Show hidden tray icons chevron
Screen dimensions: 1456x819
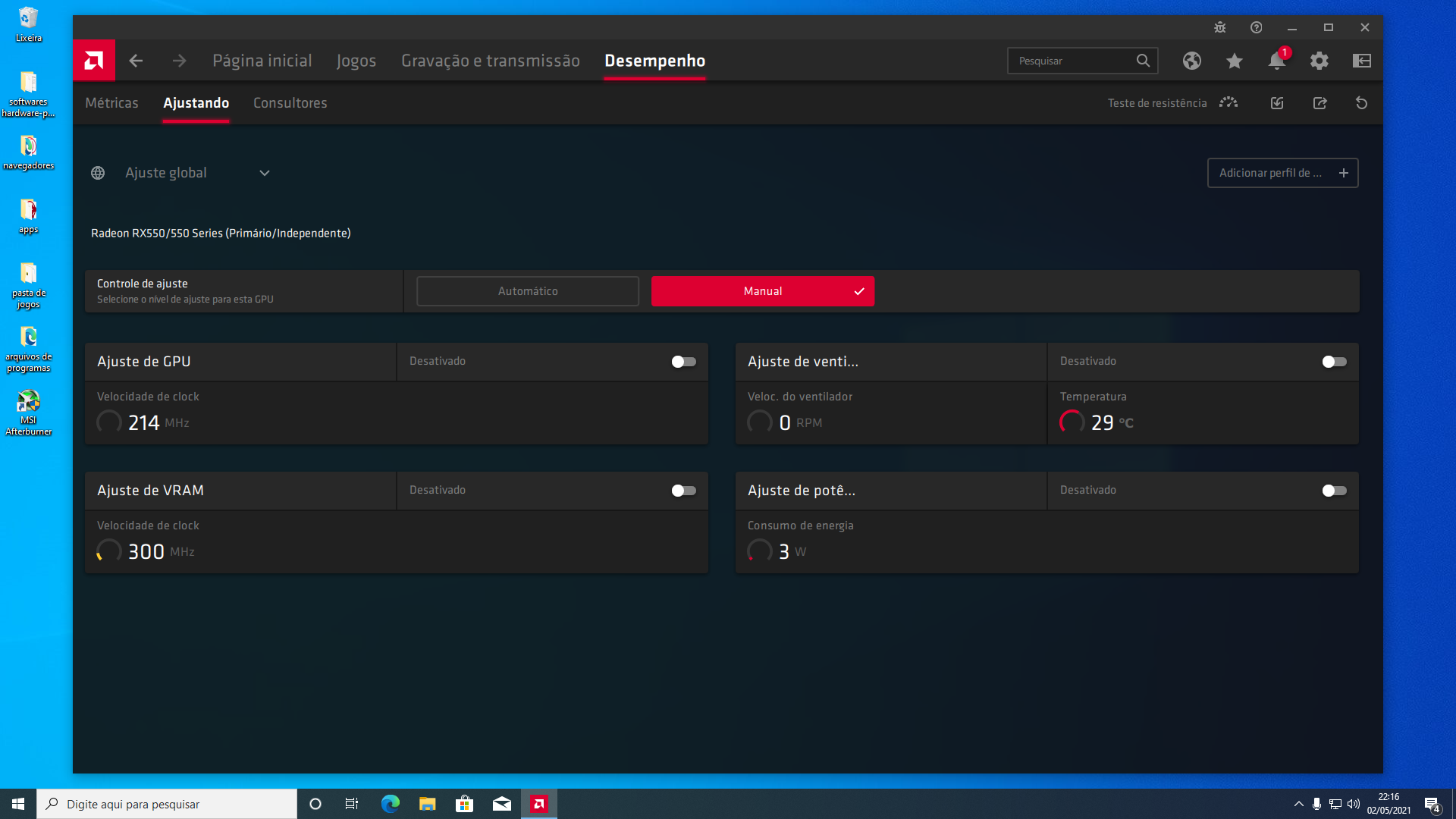tap(1298, 804)
